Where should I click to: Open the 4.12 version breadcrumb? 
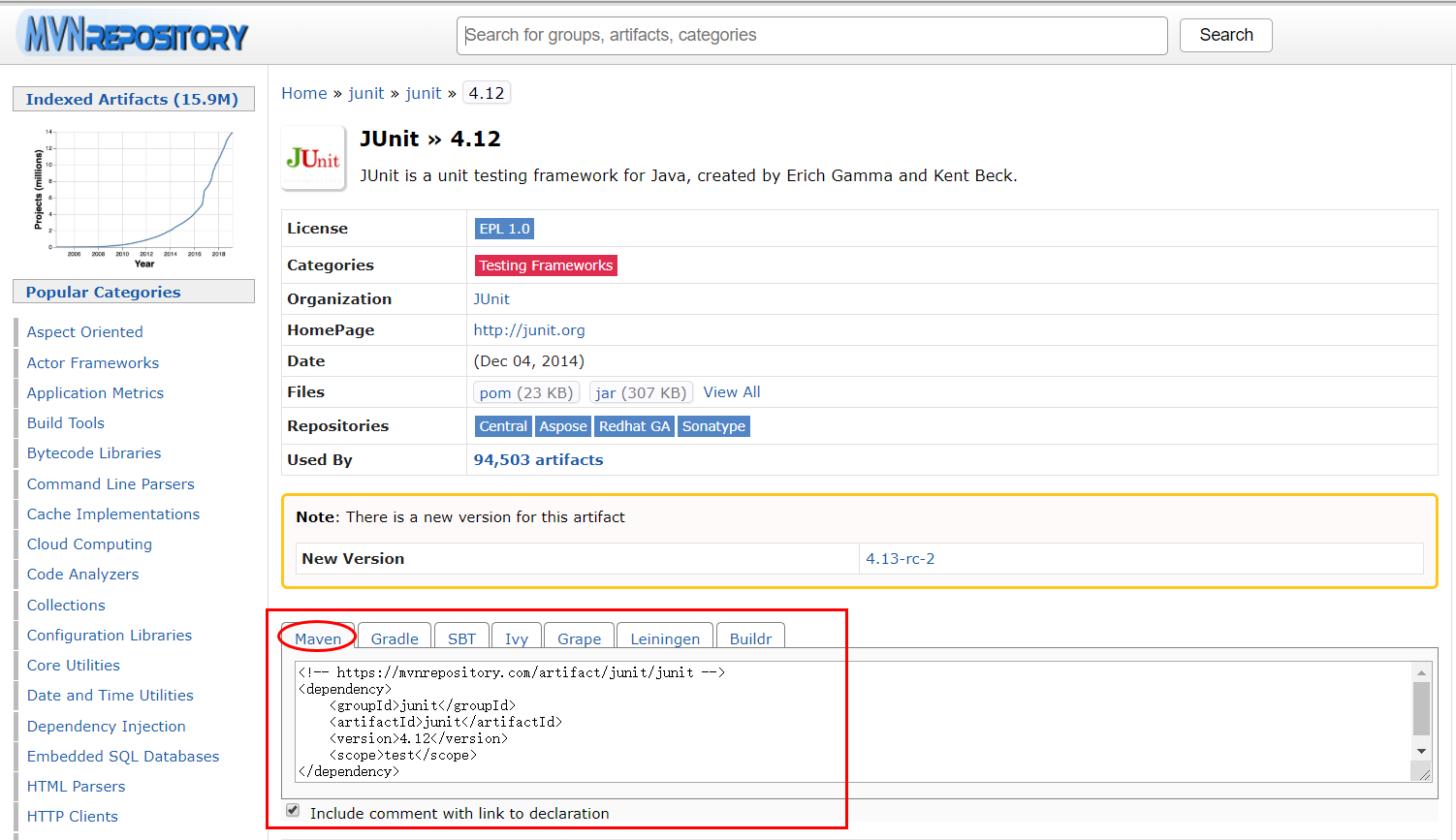487,93
